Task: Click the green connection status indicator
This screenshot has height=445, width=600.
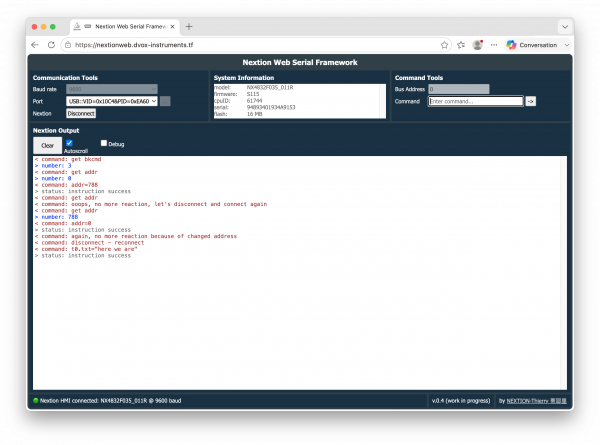Action: pyautogui.click(x=36, y=401)
